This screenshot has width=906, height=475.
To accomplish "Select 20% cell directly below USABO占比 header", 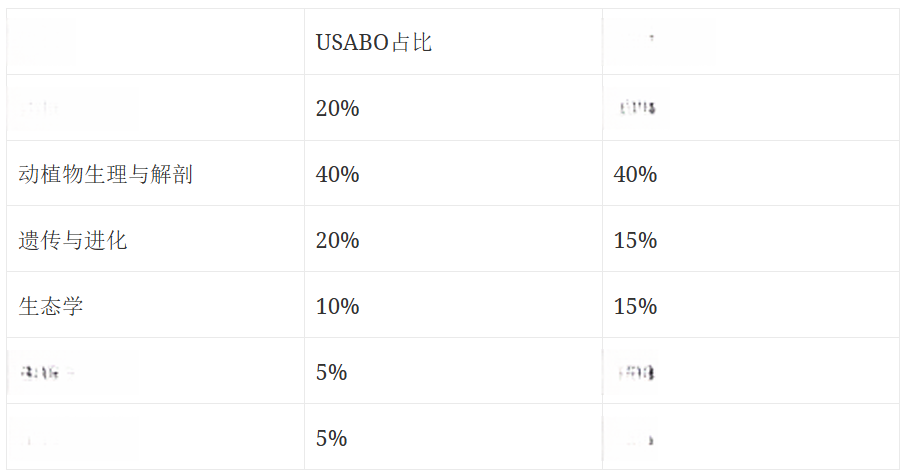I will tap(453, 107).
